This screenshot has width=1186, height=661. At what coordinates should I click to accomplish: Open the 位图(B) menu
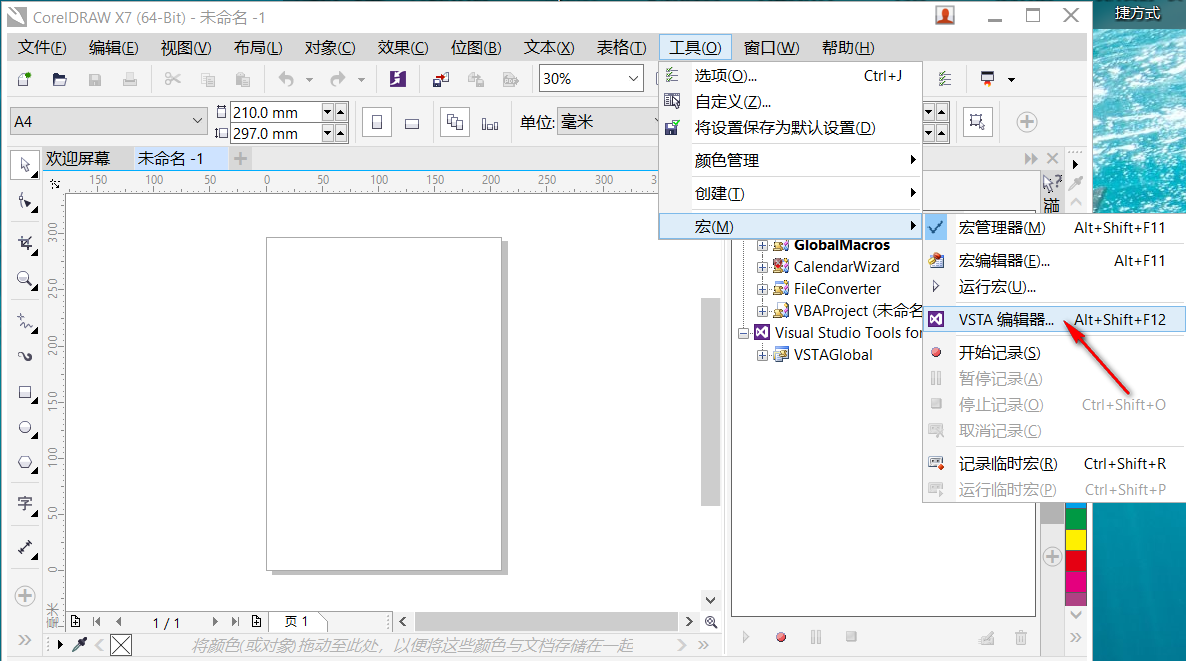pyautogui.click(x=476, y=48)
